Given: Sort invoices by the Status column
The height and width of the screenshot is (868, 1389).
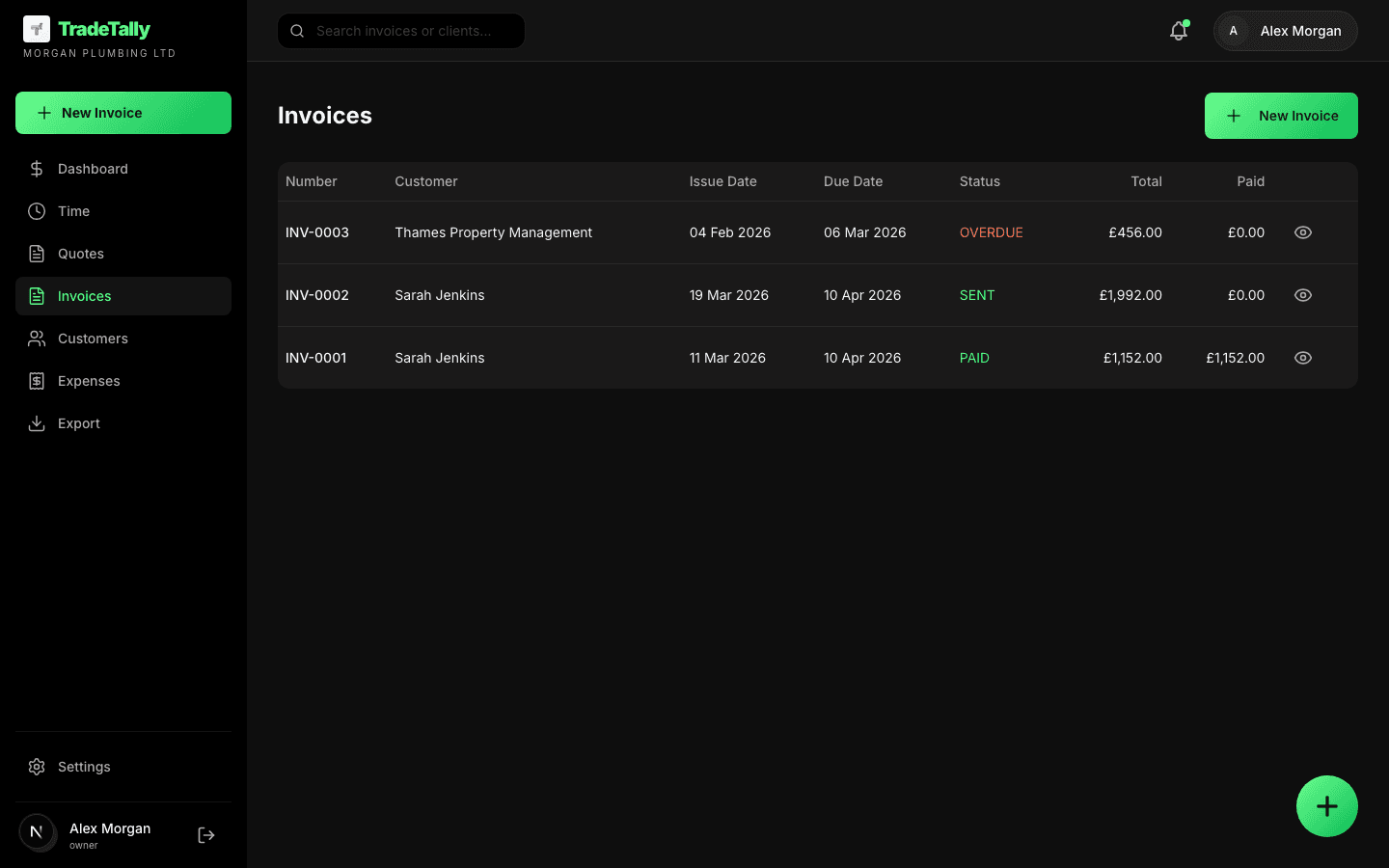Looking at the screenshot, I should (980, 181).
